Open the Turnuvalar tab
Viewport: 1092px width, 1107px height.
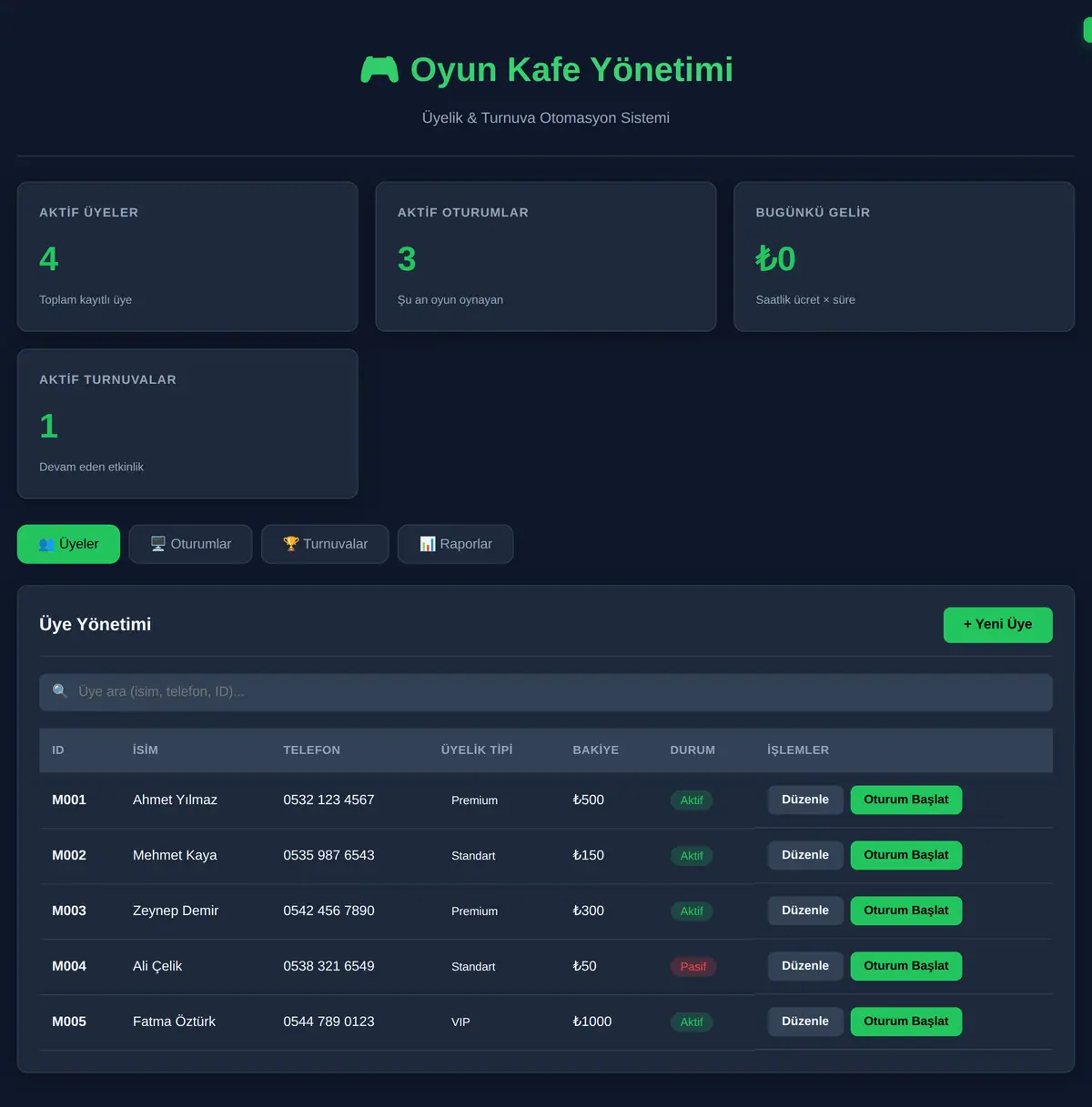click(x=325, y=544)
